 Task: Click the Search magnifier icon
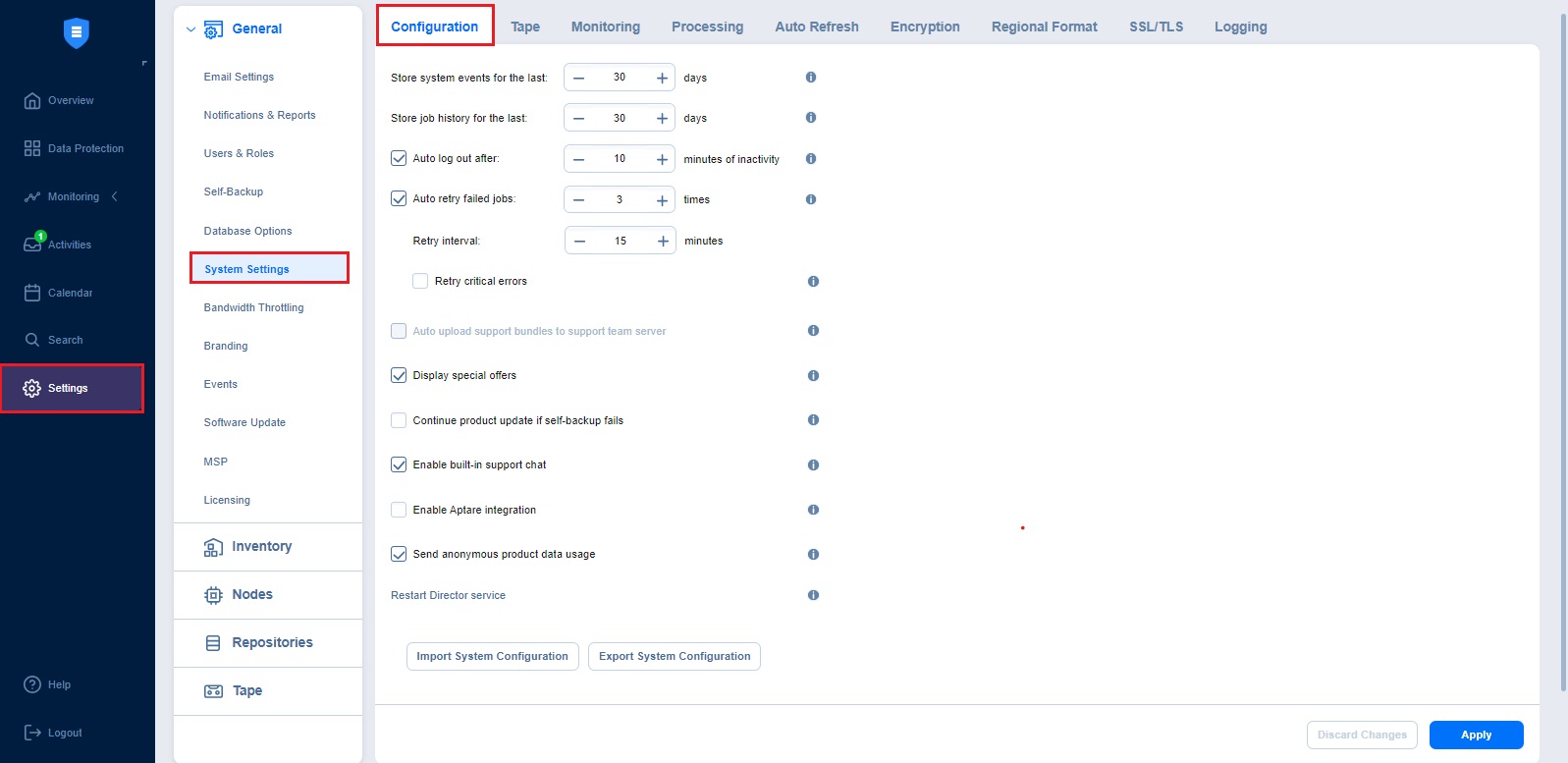point(32,340)
